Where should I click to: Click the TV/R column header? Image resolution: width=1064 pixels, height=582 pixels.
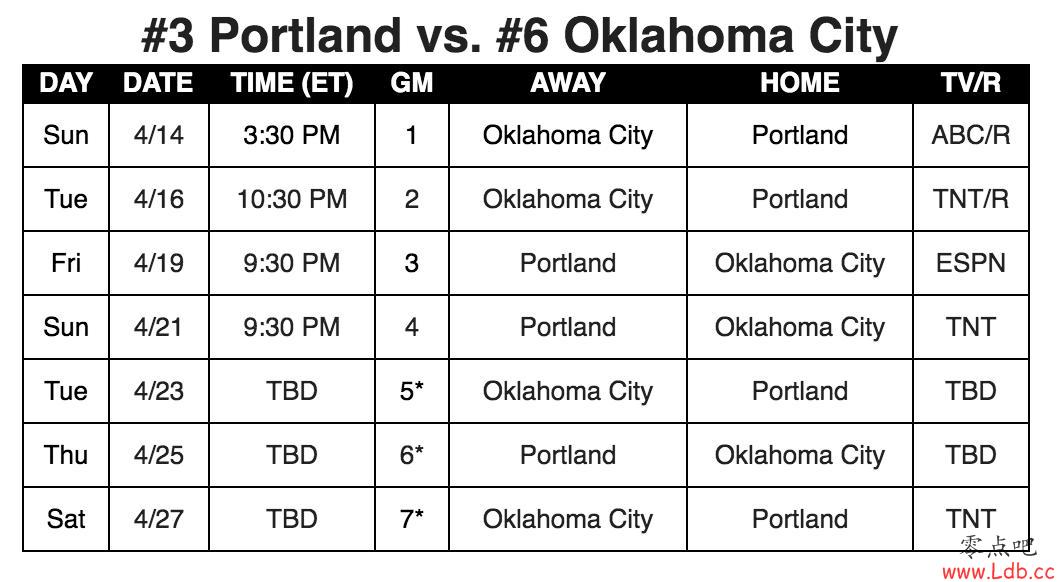pyautogui.click(x=970, y=83)
